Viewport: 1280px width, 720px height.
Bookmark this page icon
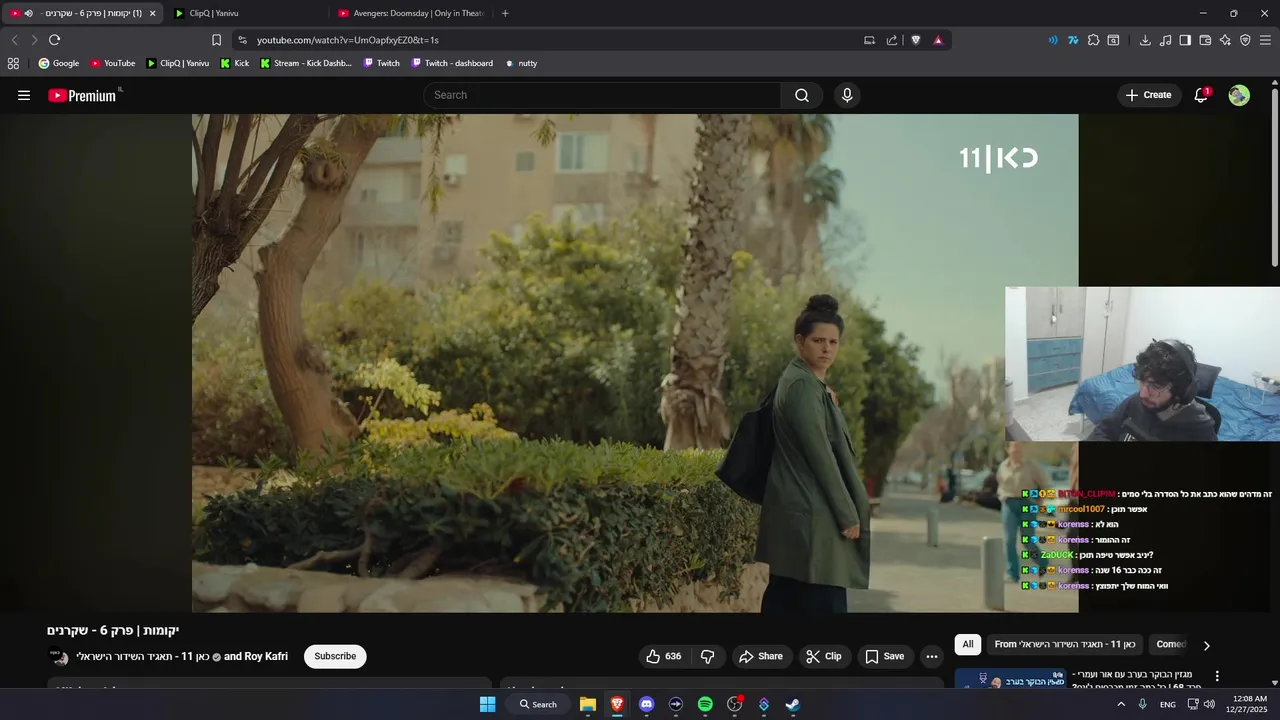pos(216,40)
